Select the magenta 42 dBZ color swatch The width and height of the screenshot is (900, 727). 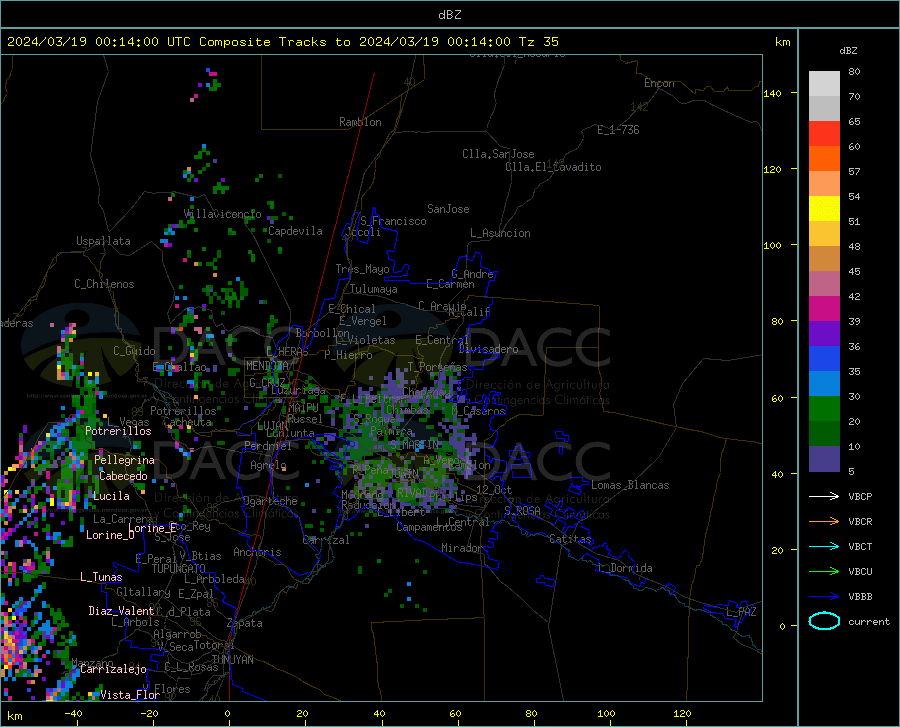point(824,309)
